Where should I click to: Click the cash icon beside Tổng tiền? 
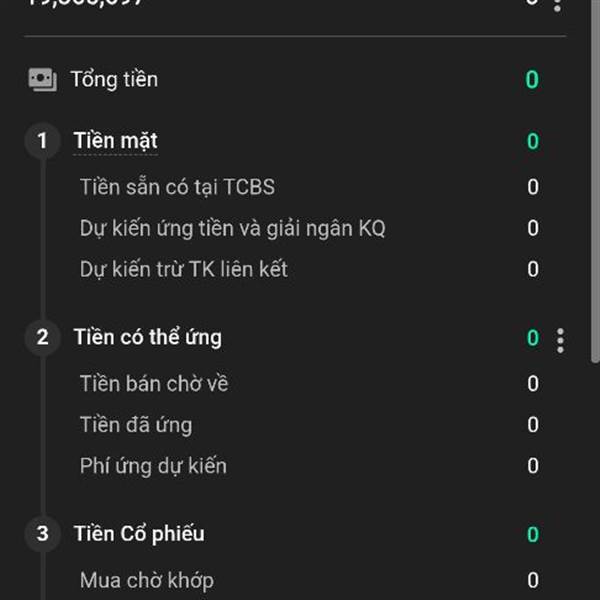point(42,80)
